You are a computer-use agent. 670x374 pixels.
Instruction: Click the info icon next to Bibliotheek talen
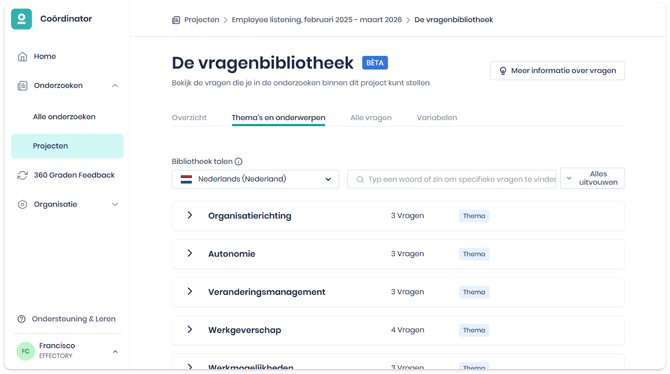tap(238, 162)
